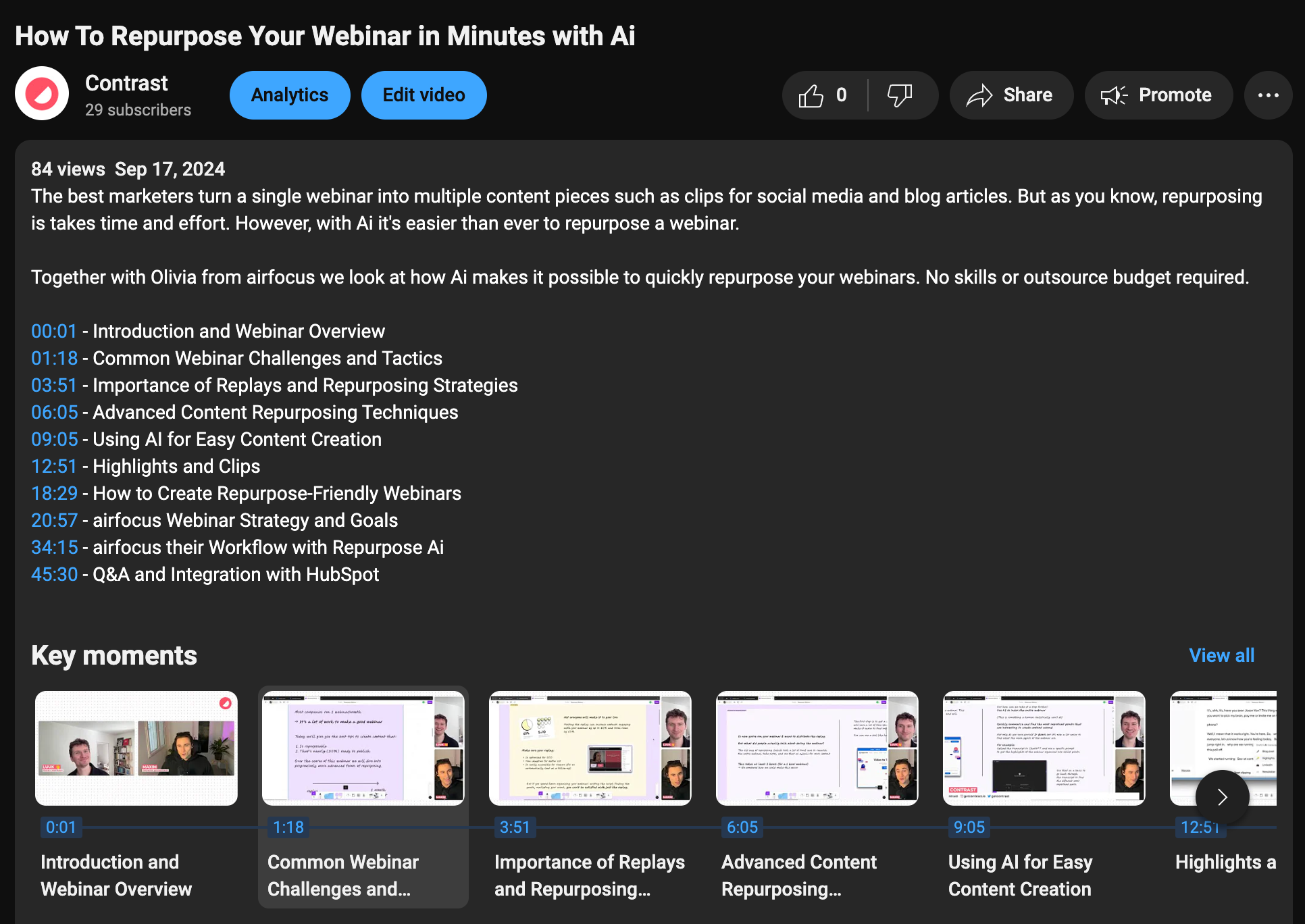Click the Contrast channel avatar
Screen dimensions: 1305x924
41,93
